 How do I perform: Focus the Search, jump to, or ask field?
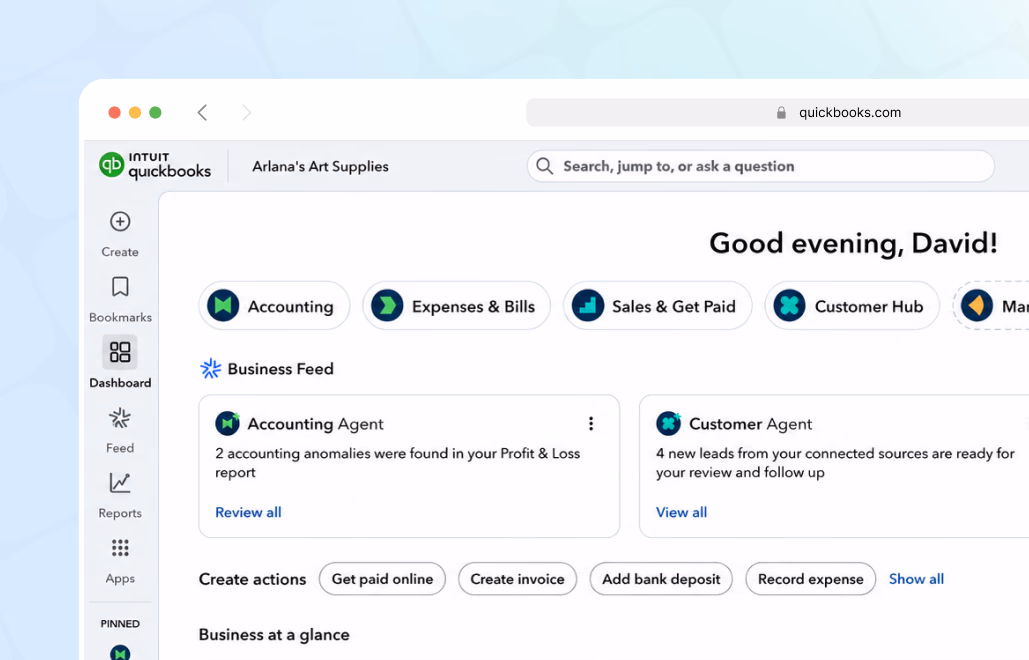click(x=761, y=166)
